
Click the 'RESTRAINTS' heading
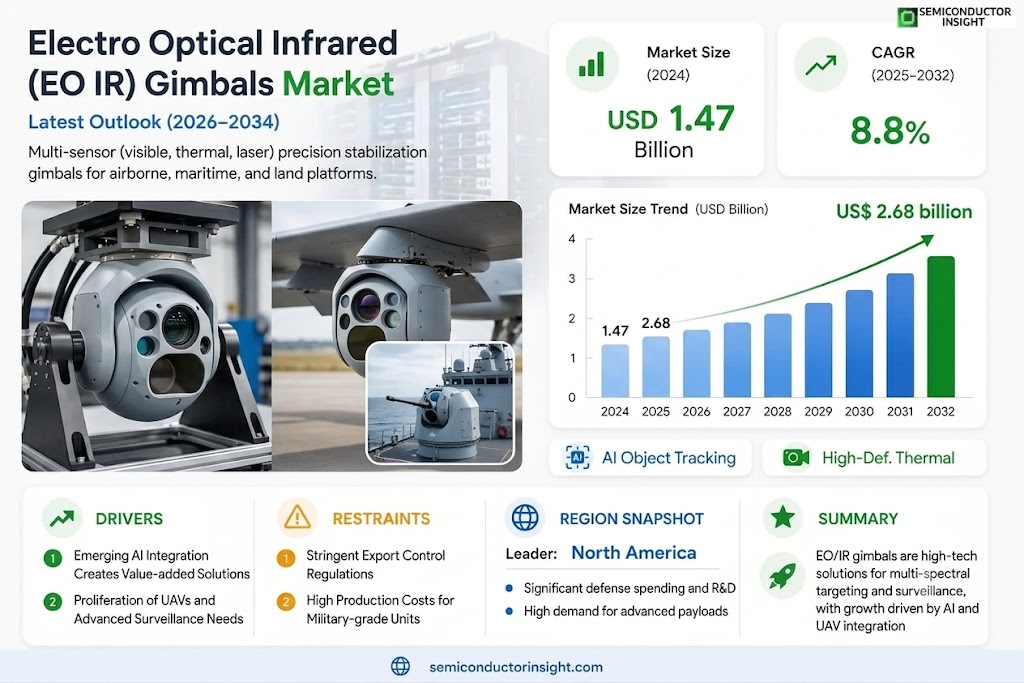point(381,518)
